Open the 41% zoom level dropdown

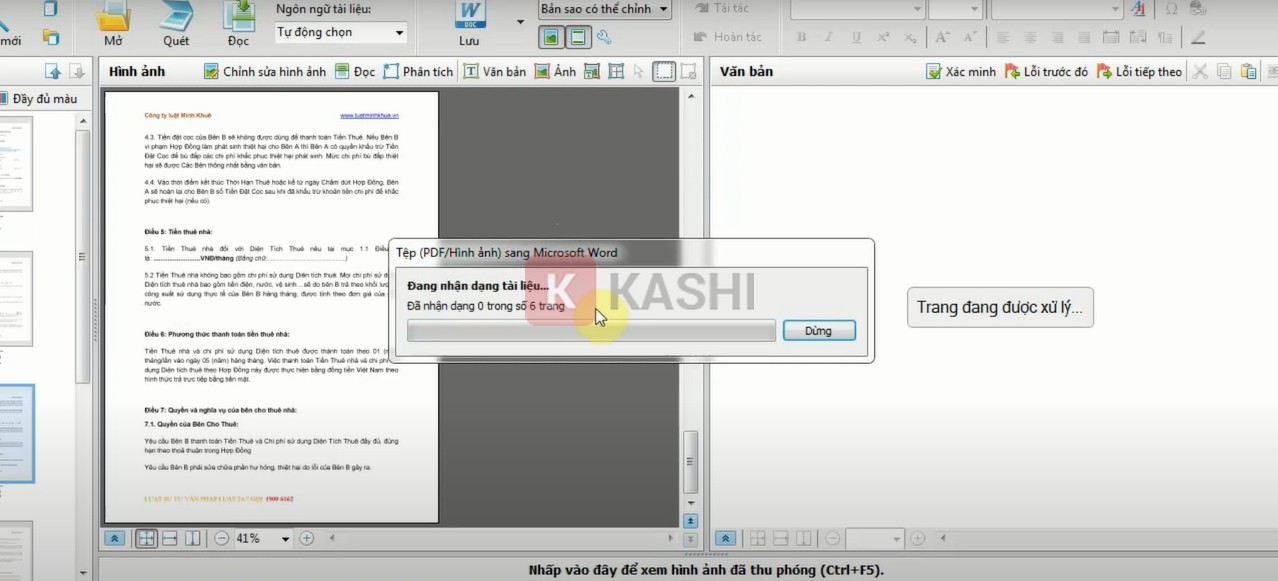pos(285,539)
